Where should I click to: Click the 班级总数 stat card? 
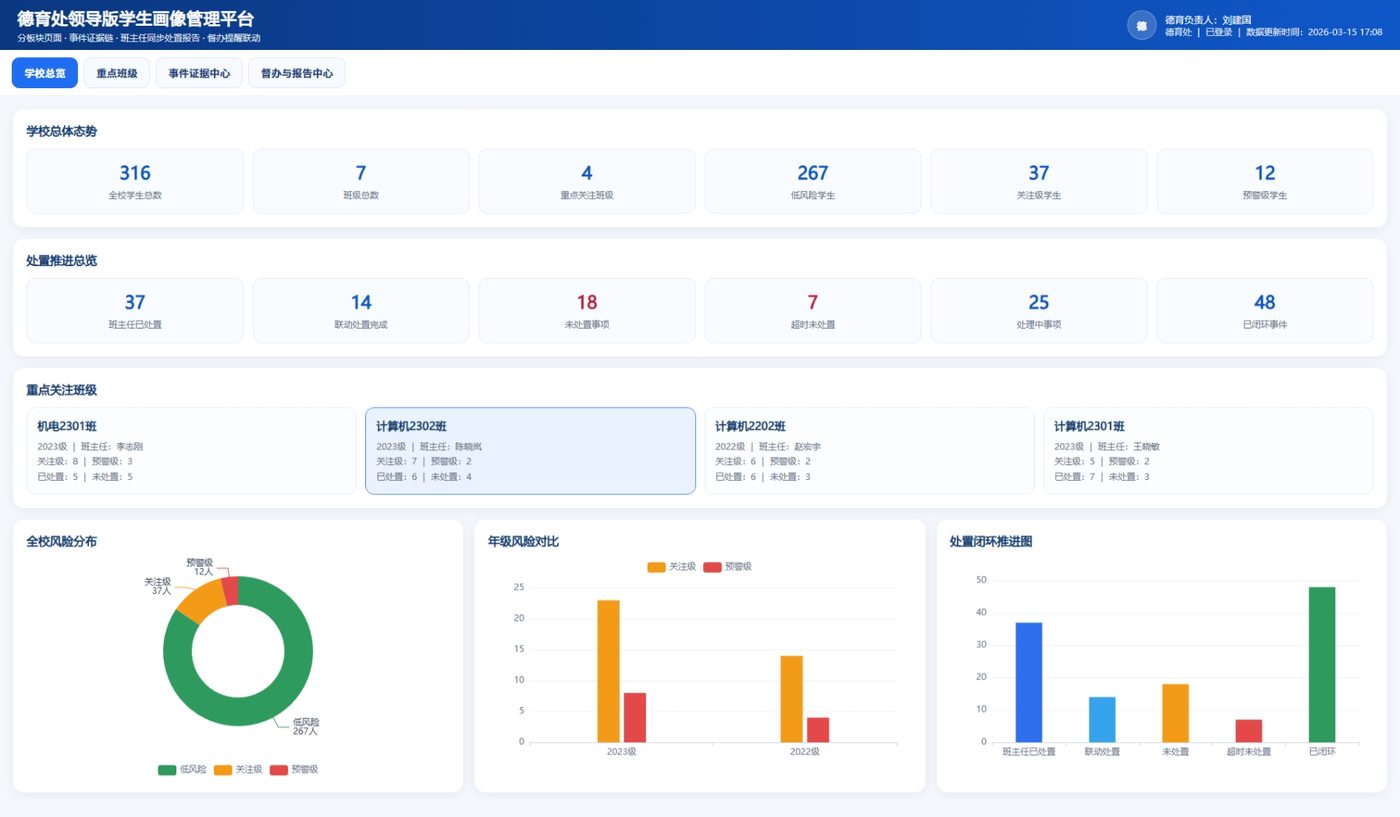(x=361, y=181)
